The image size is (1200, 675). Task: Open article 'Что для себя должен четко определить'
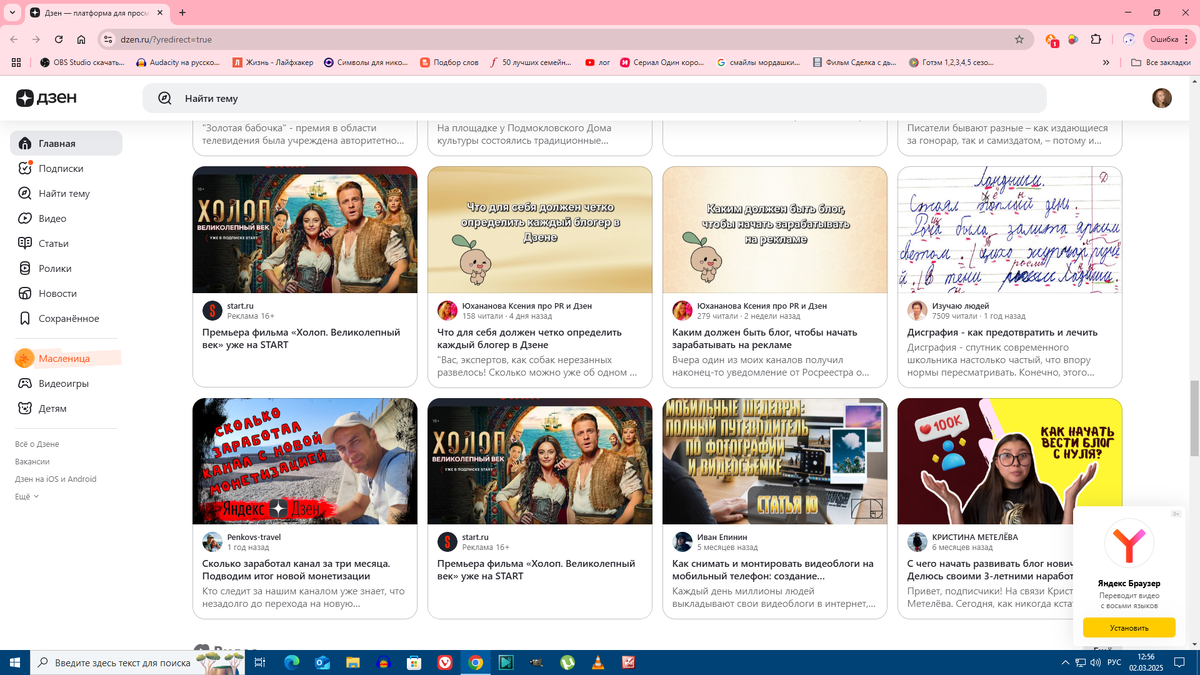tap(530, 338)
